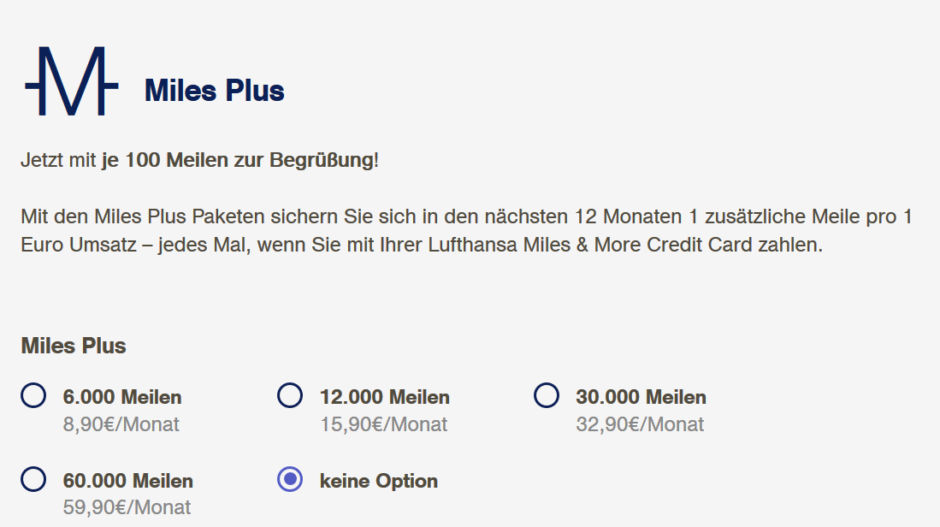Click the '30.000 Meilen' label text

click(x=640, y=397)
